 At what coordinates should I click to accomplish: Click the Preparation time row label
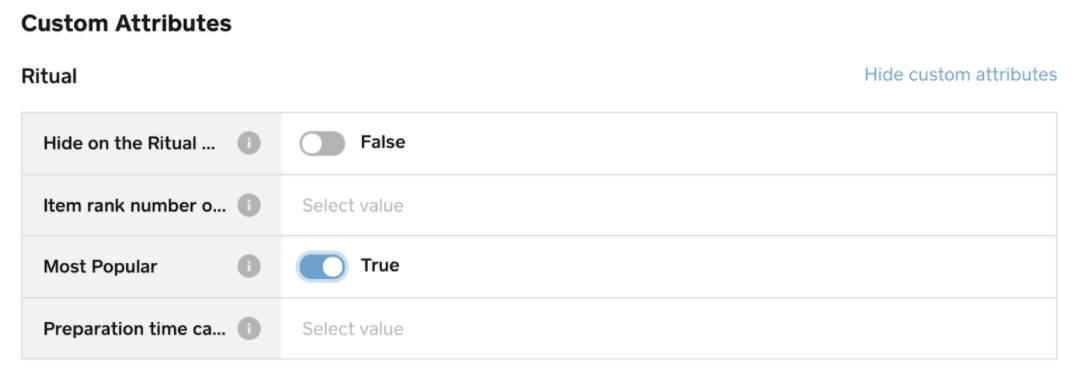point(134,329)
